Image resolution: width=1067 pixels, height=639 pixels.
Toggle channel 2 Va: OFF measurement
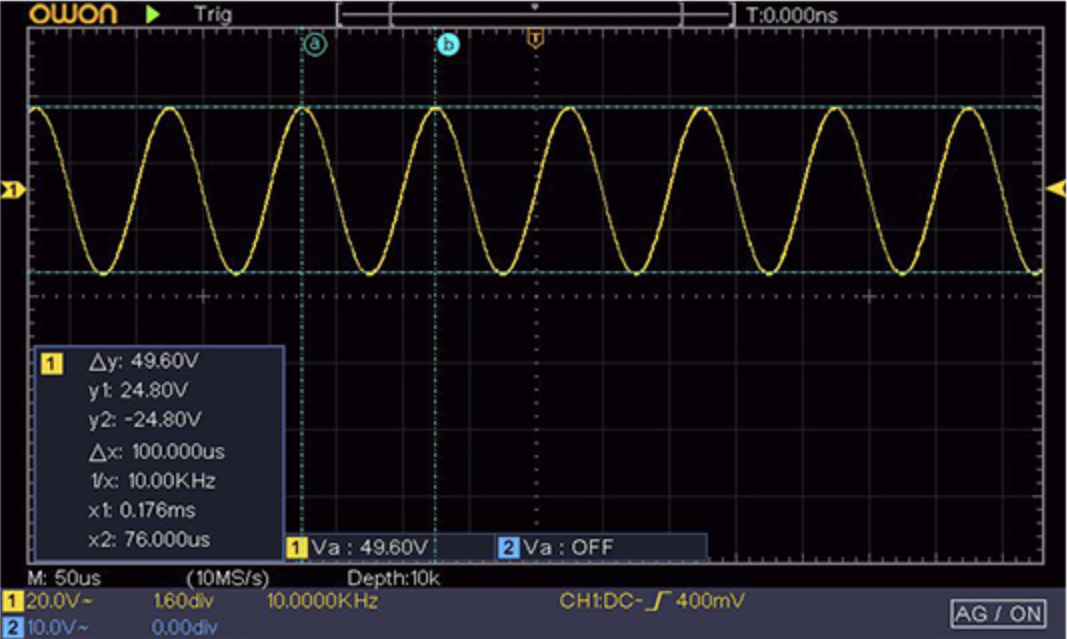pos(568,547)
